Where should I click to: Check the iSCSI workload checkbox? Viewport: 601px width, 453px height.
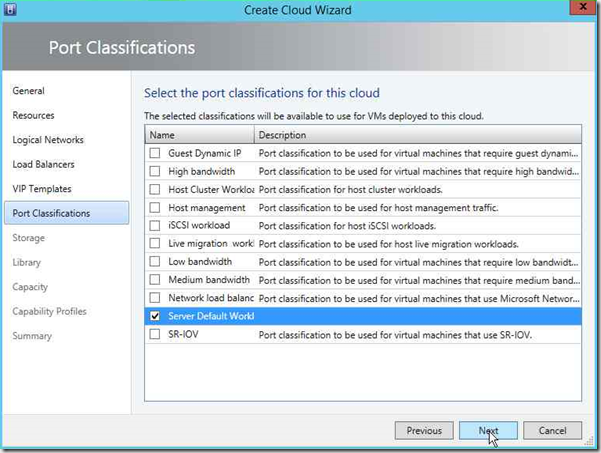tap(155, 226)
